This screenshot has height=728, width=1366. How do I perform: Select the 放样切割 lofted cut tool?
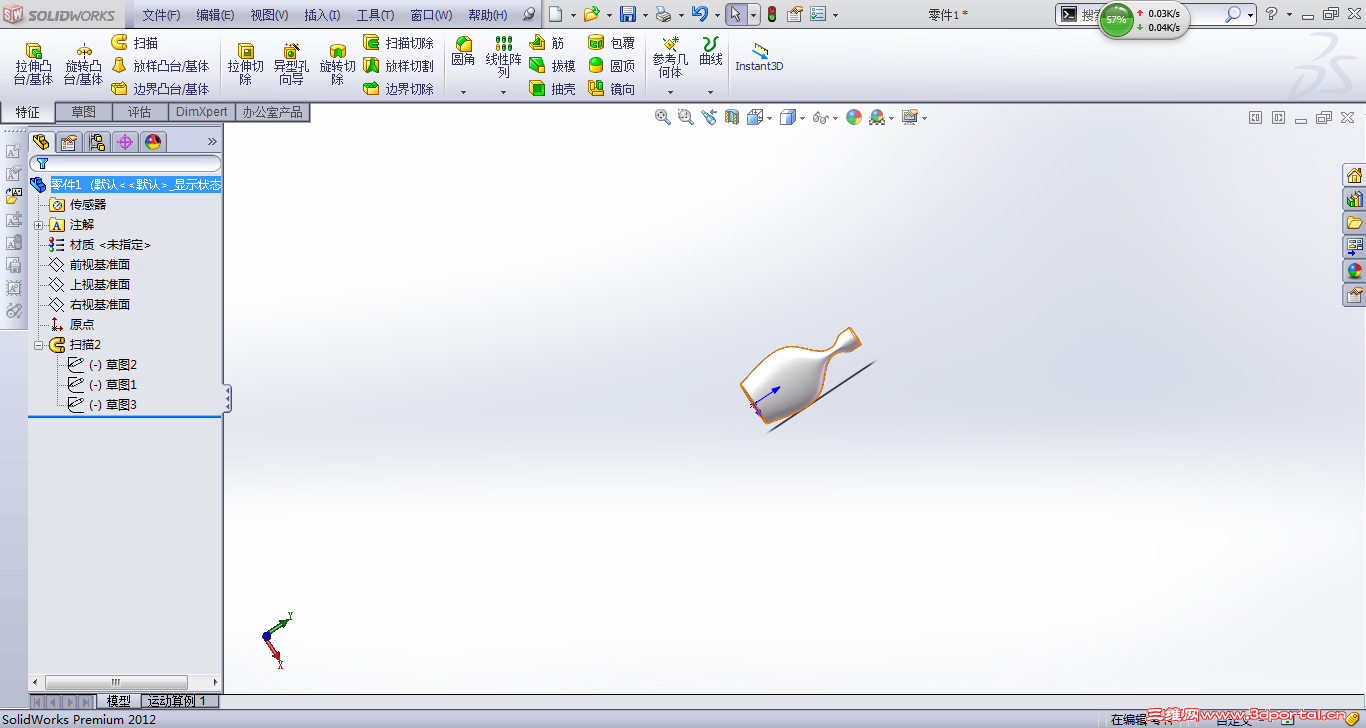pyautogui.click(x=398, y=66)
